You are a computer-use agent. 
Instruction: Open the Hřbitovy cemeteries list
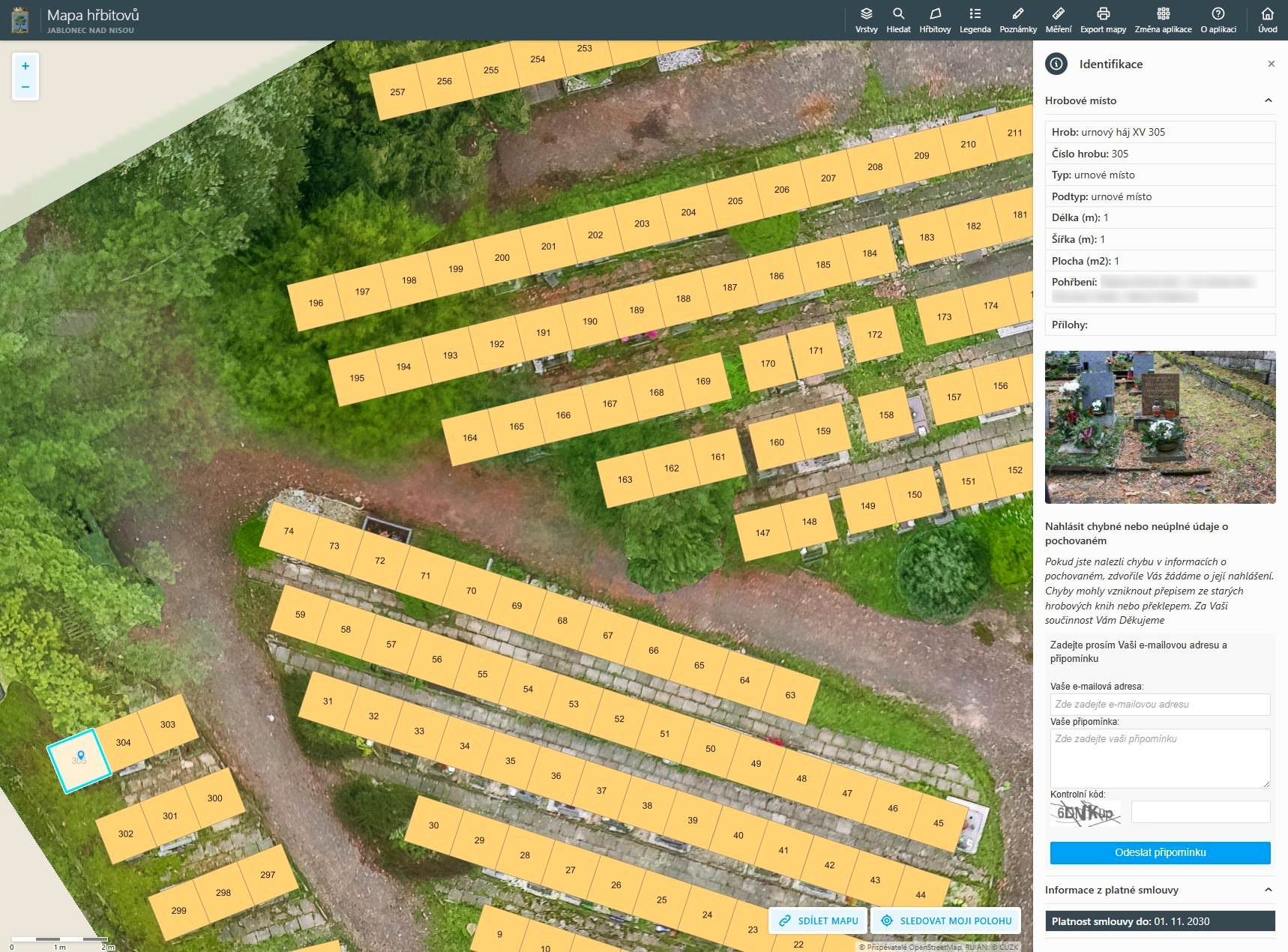click(x=935, y=20)
